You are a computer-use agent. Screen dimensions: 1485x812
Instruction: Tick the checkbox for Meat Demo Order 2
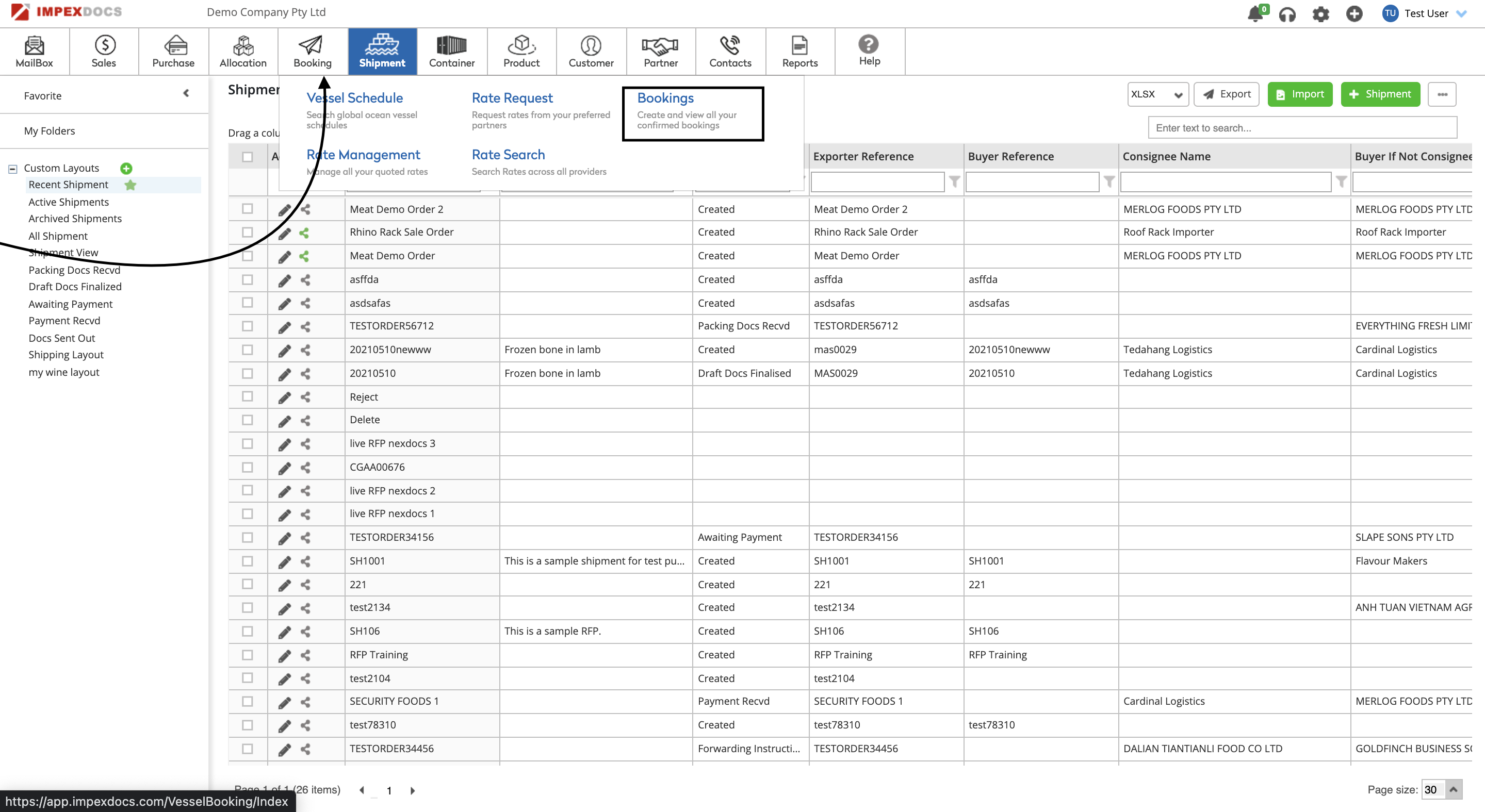tap(247, 209)
